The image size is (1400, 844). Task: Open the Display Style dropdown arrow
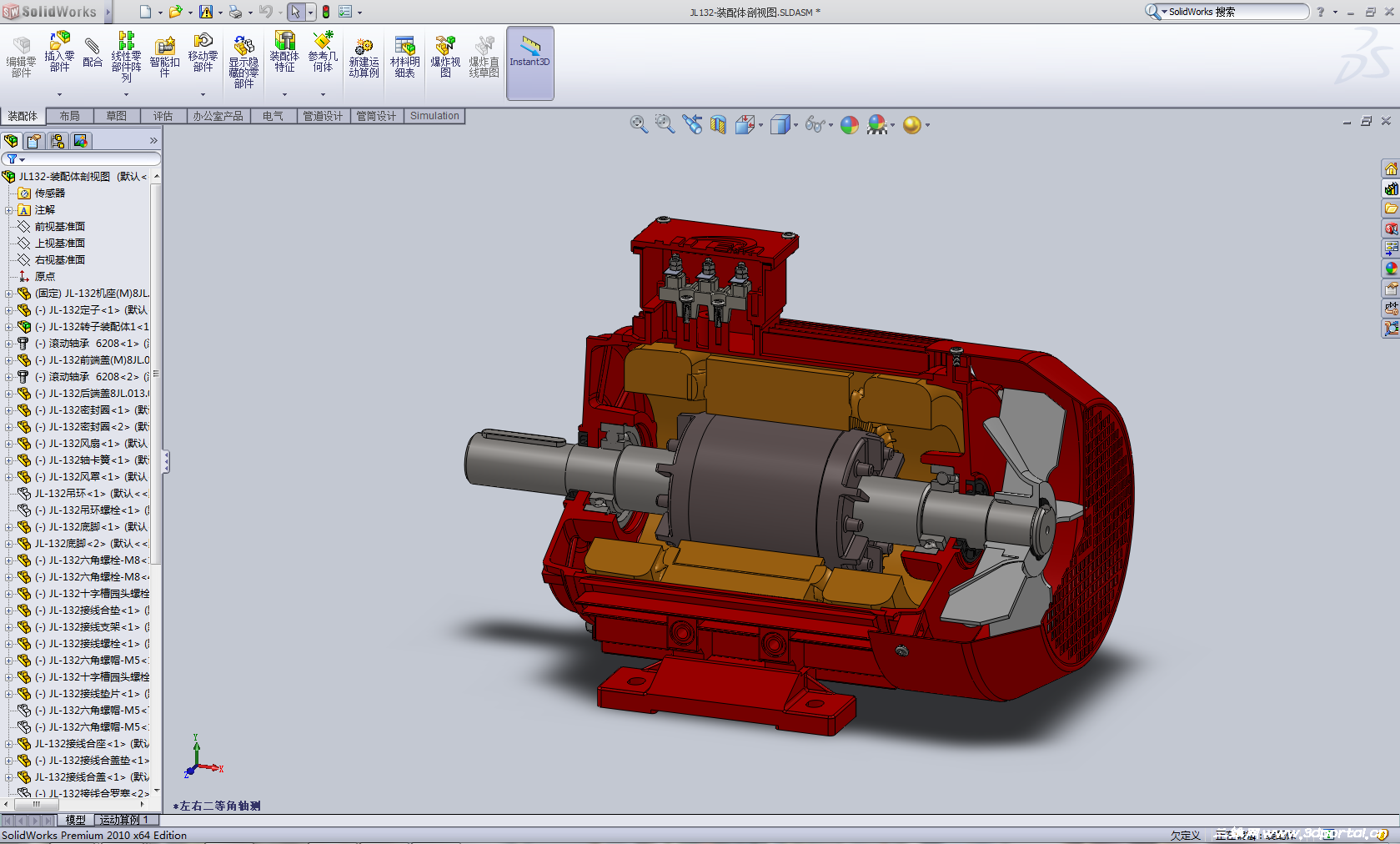tap(796, 126)
